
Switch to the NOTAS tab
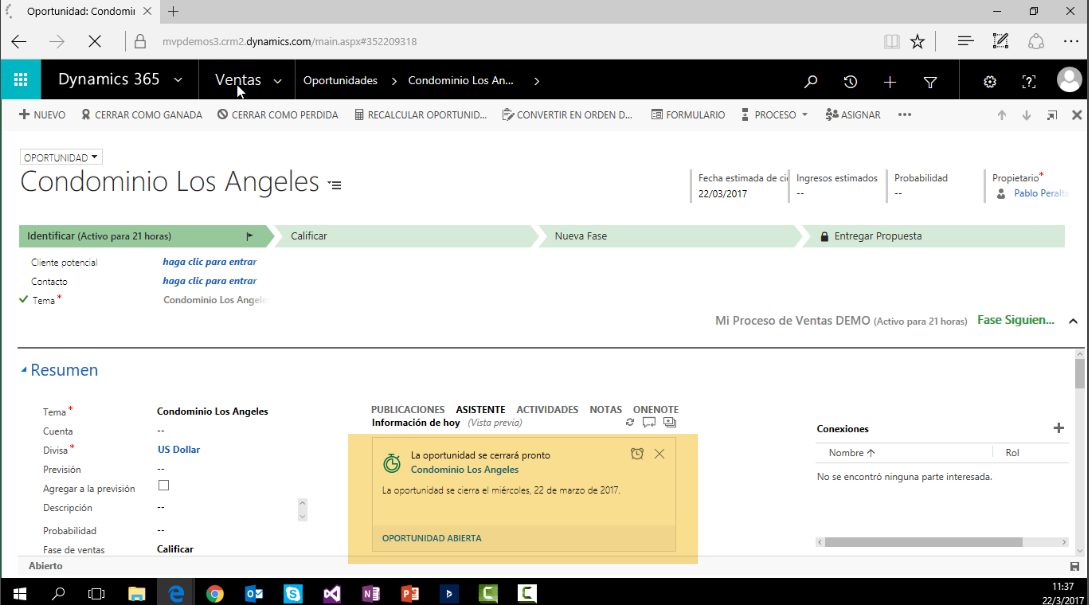[x=605, y=409]
